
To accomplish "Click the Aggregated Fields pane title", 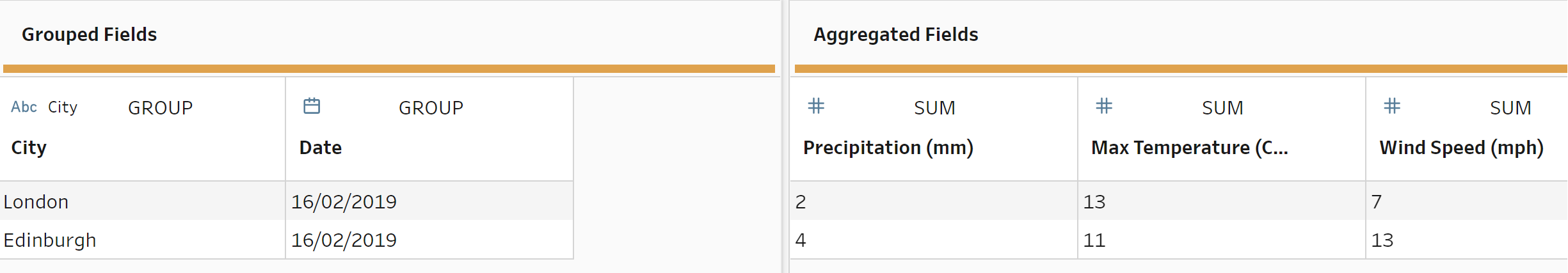I will [895, 35].
